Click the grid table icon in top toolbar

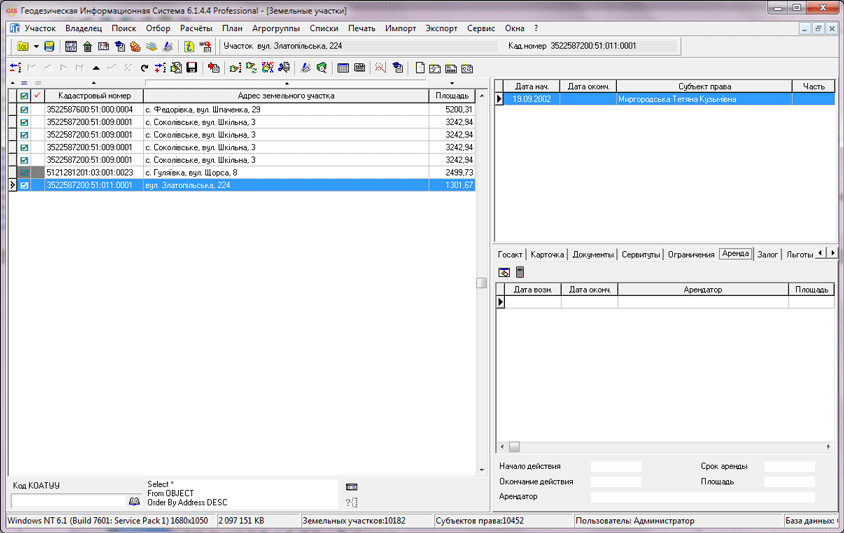(71, 47)
